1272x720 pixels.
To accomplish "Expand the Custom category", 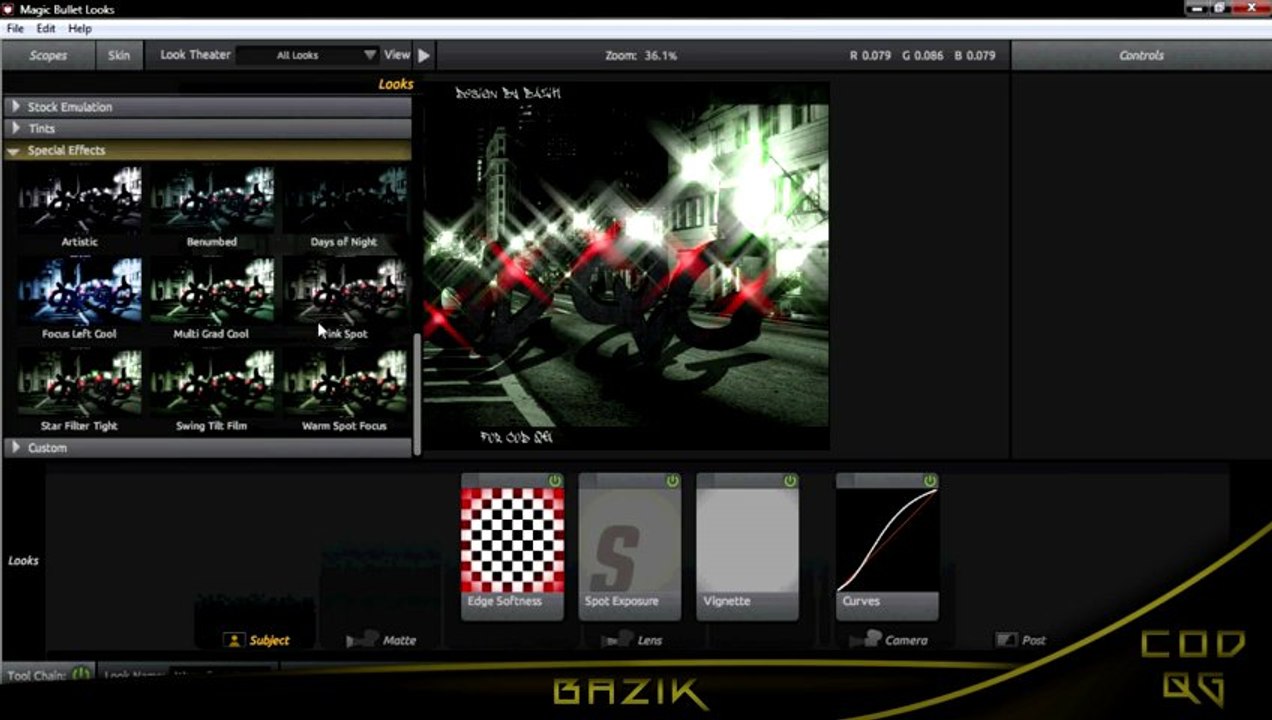I will pos(208,448).
